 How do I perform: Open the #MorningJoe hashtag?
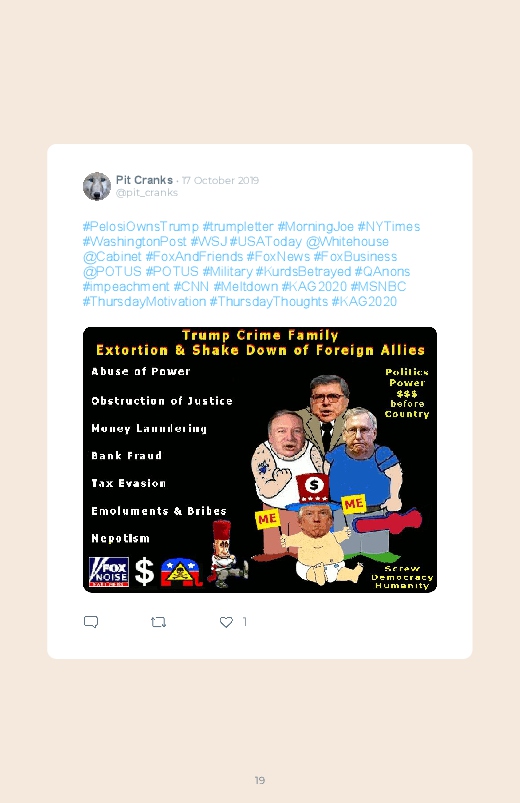(315, 226)
